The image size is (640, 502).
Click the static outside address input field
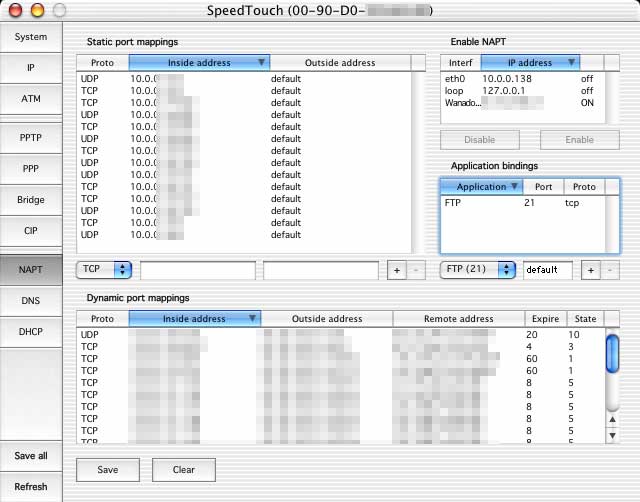(x=321, y=271)
